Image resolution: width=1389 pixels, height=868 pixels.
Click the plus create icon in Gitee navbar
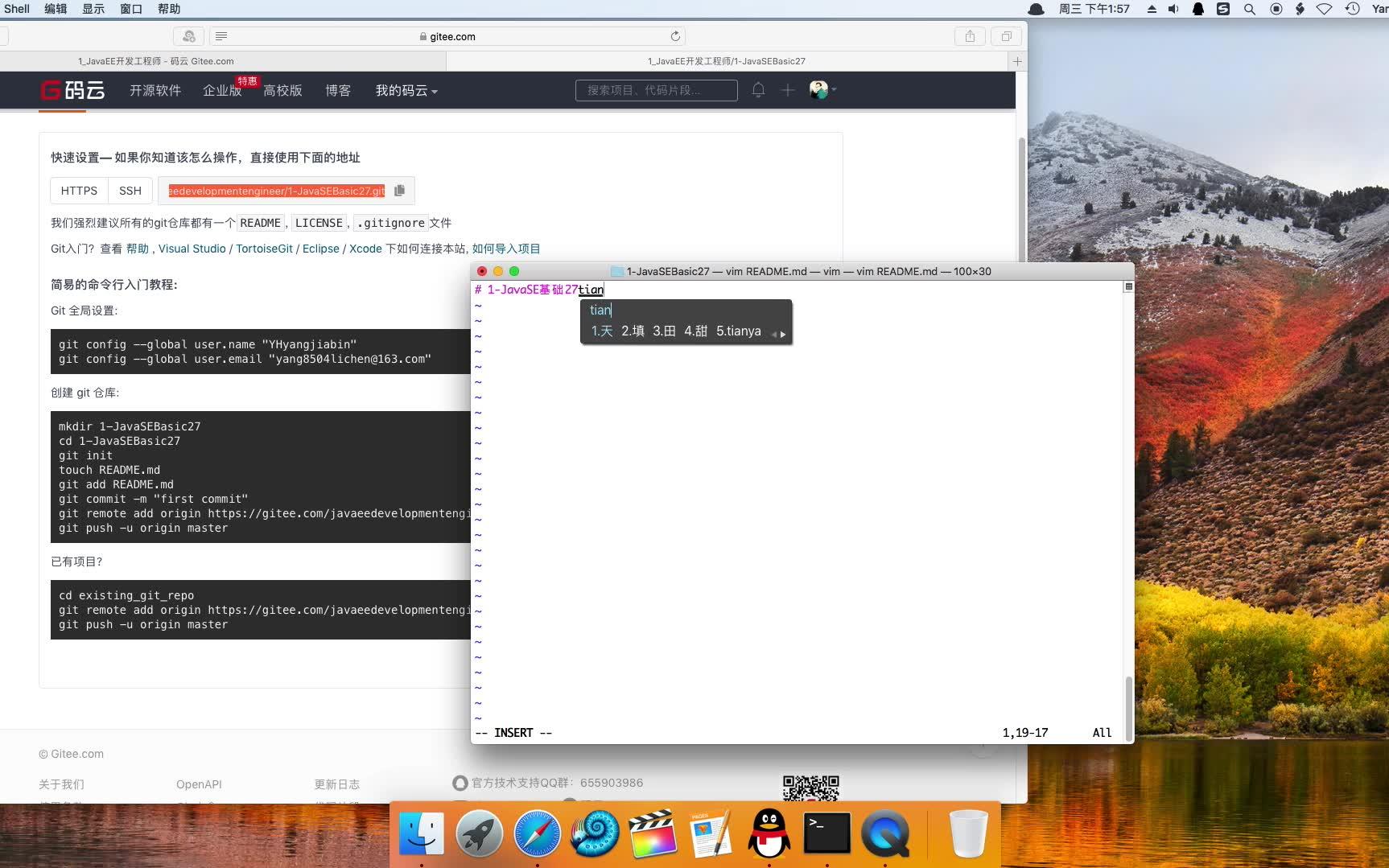(x=788, y=90)
